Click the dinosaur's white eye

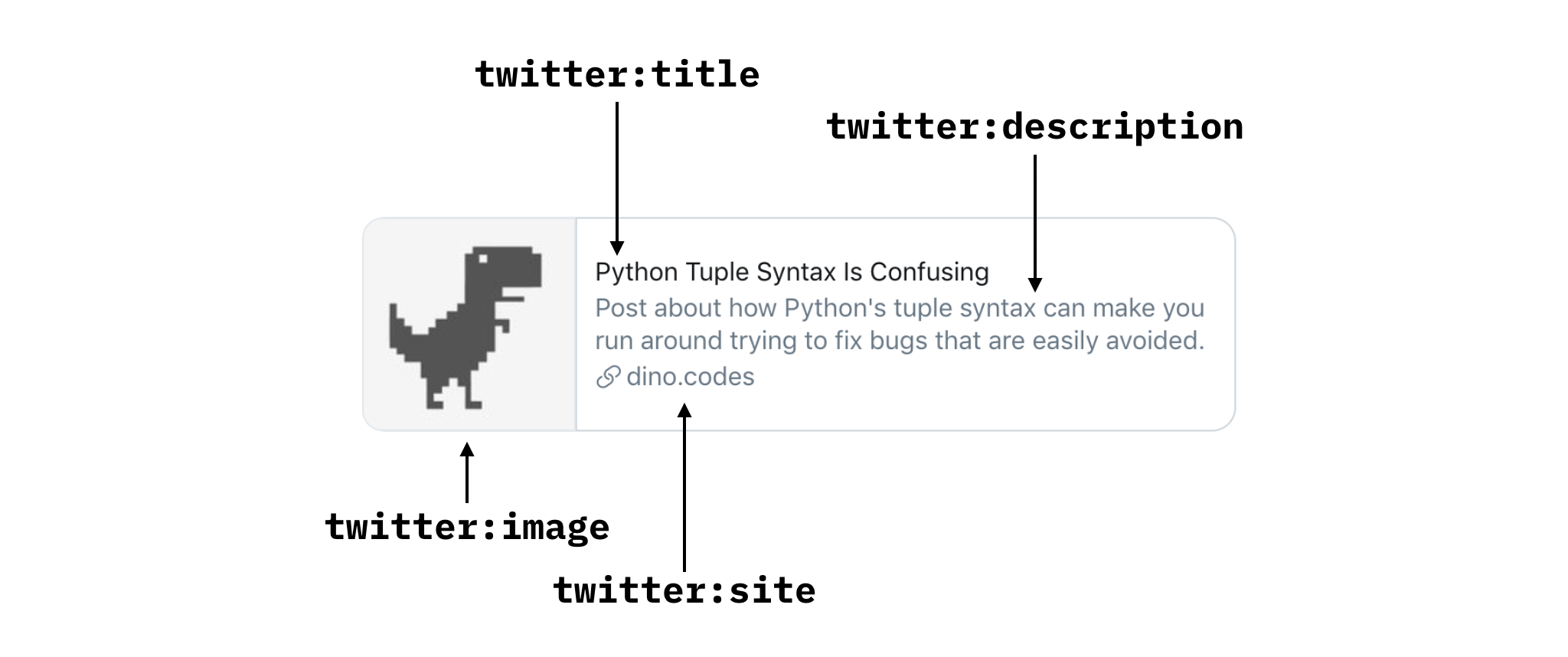[482, 259]
